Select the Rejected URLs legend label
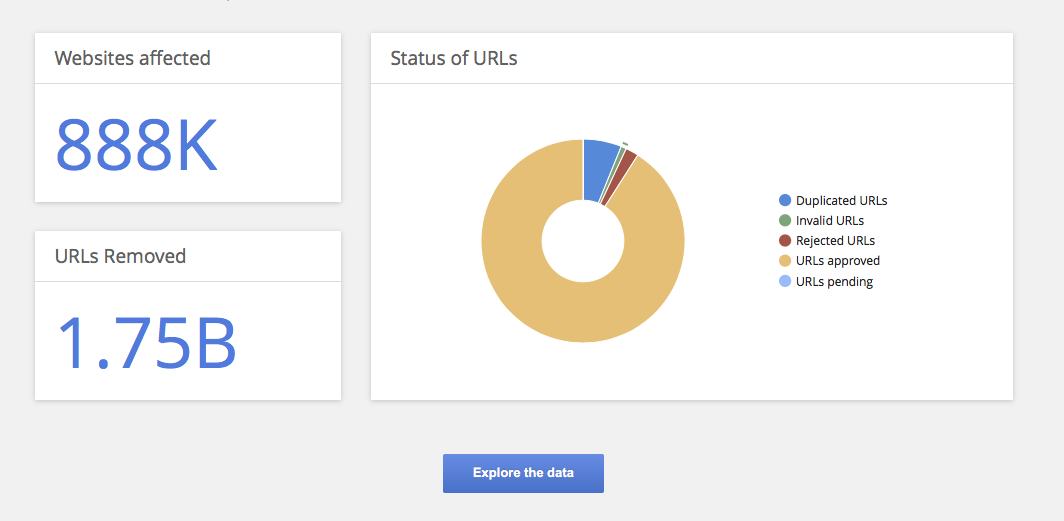1064x521 pixels. coord(835,241)
